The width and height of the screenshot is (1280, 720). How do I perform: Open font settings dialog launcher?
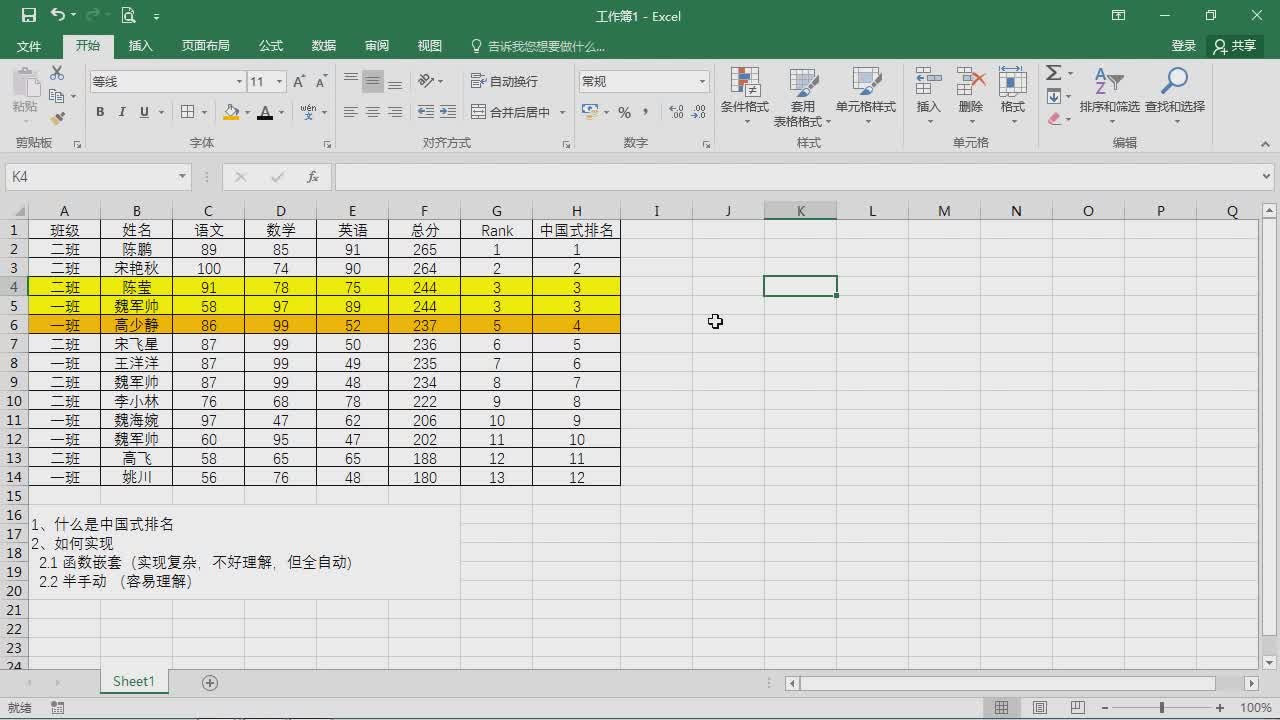[x=327, y=144]
